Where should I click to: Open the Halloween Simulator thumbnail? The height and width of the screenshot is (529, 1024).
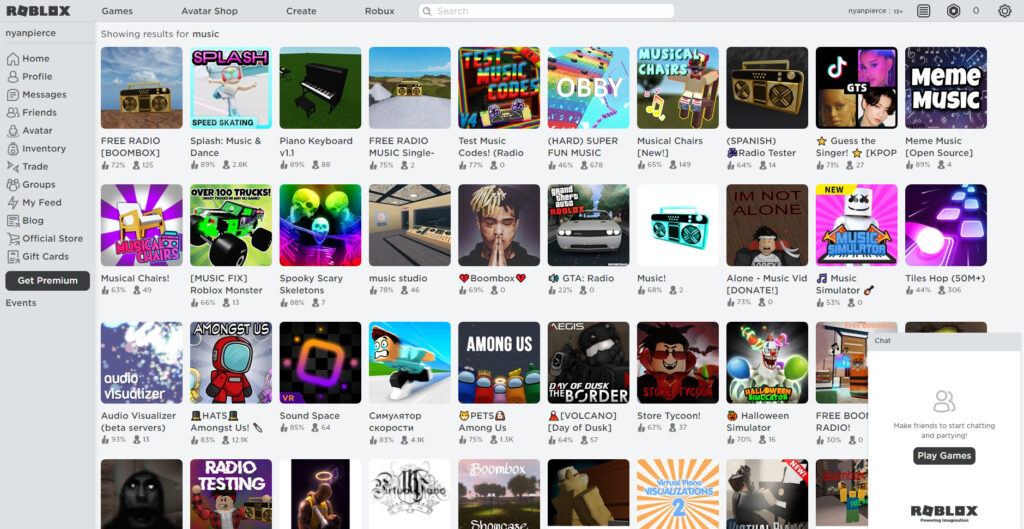click(x=767, y=362)
